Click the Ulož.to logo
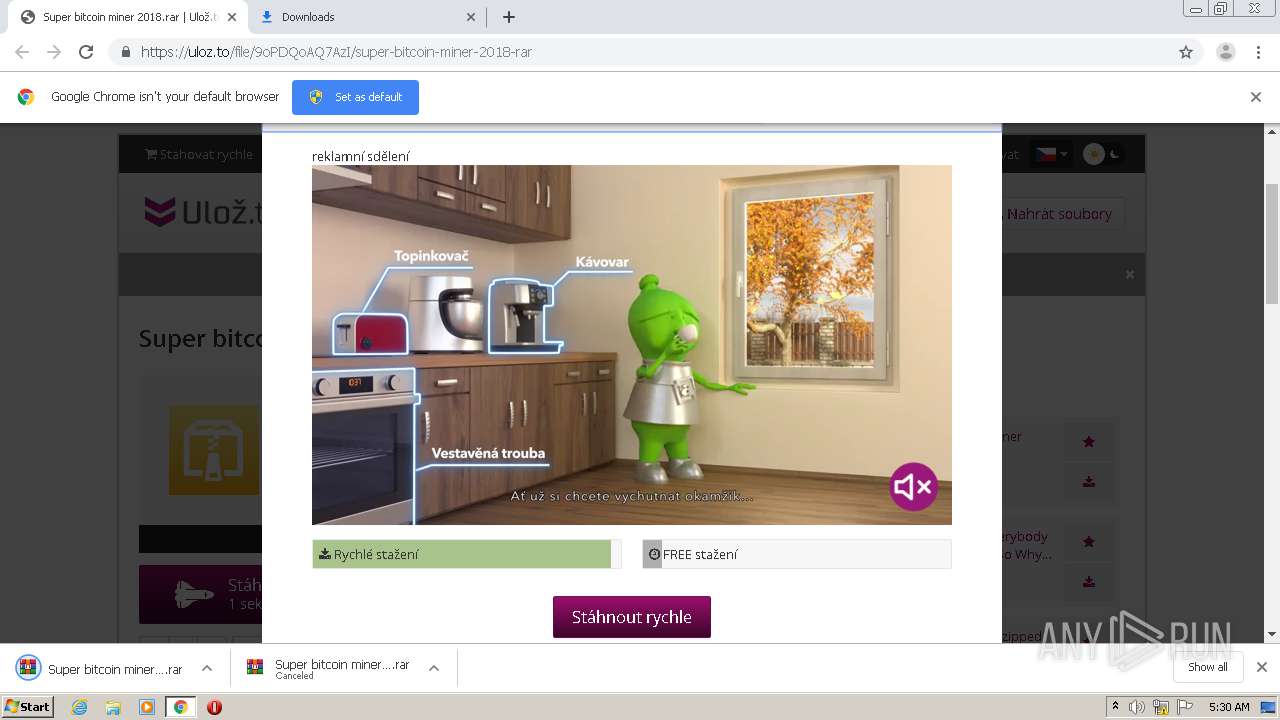The height and width of the screenshot is (720, 1280). (x=204, y=213)
